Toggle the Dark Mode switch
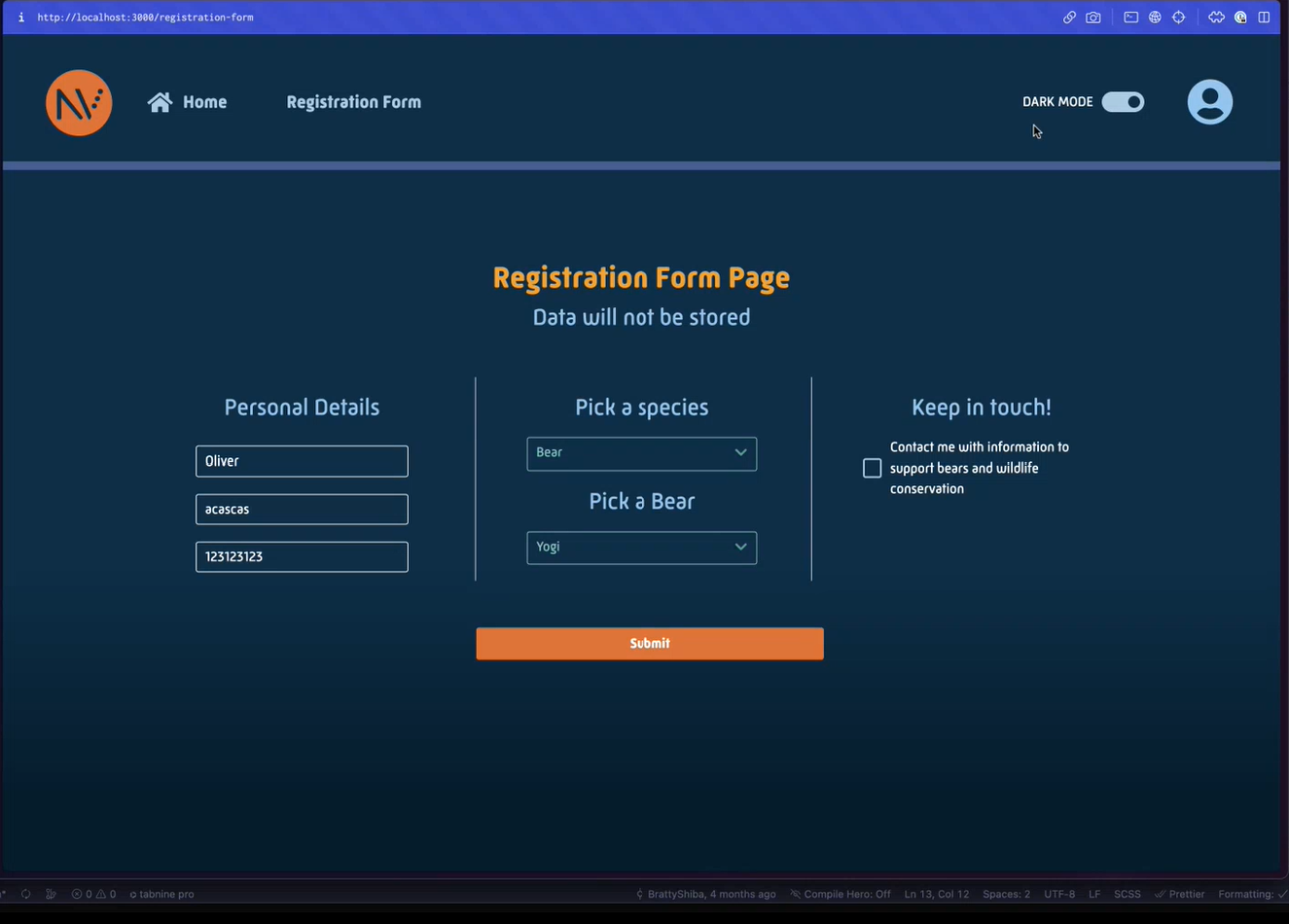The height and width of the screenshot is (924, 1289). pyautogui.click(x=1123, y=102)
